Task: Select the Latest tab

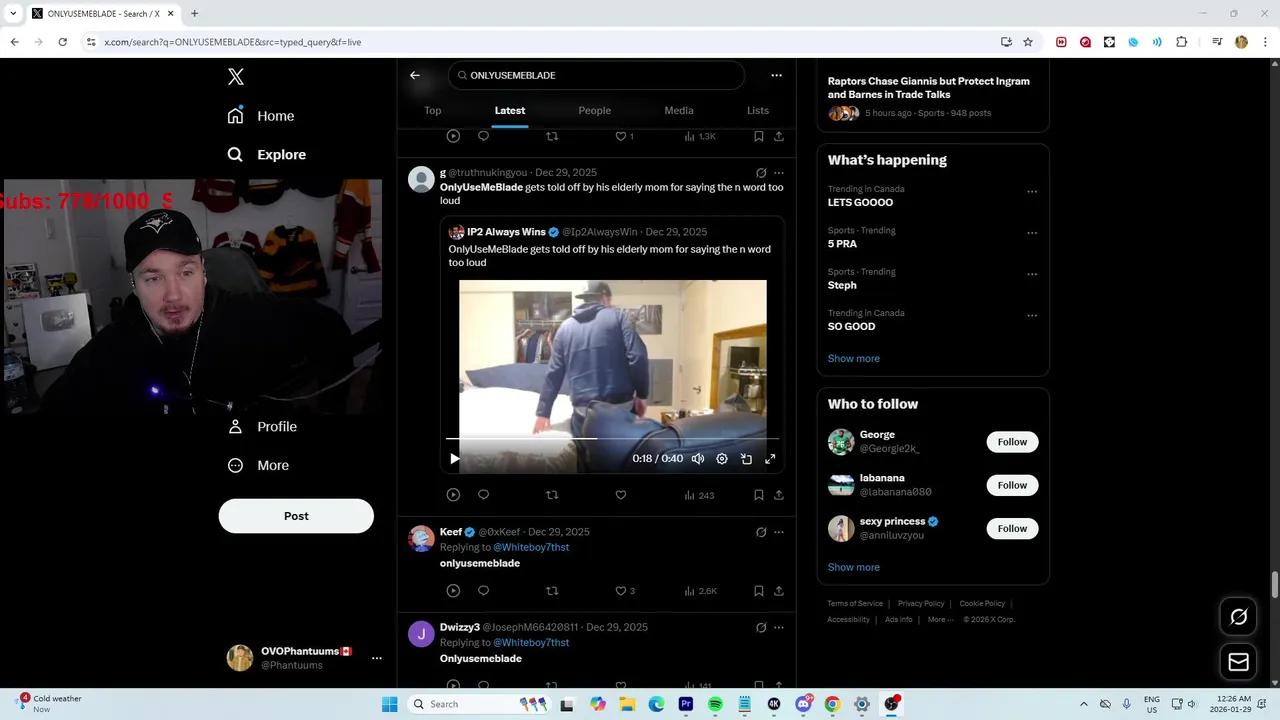Action: 509,110
